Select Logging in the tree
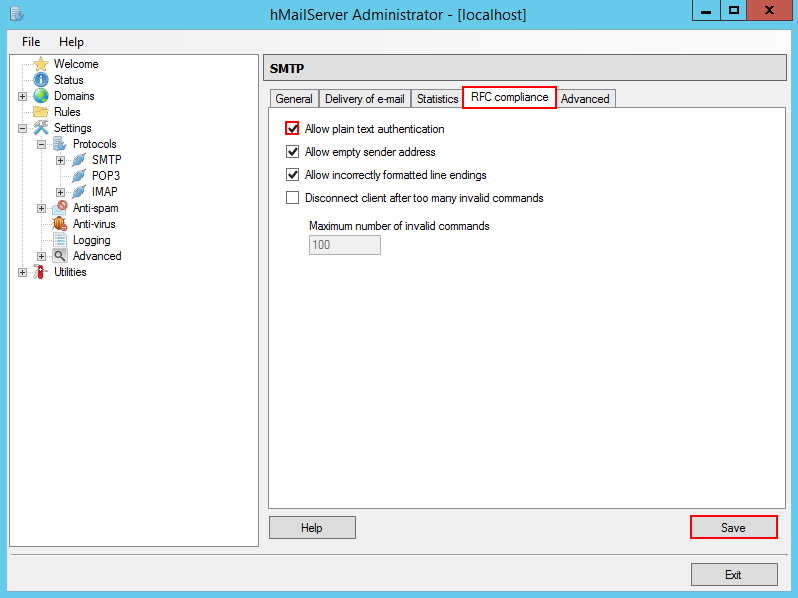This screenshot has width=798, height=598. [92, 240]
